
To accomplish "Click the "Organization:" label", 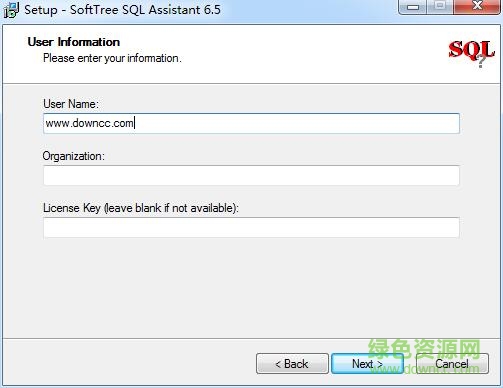I will tap(74, 156).
